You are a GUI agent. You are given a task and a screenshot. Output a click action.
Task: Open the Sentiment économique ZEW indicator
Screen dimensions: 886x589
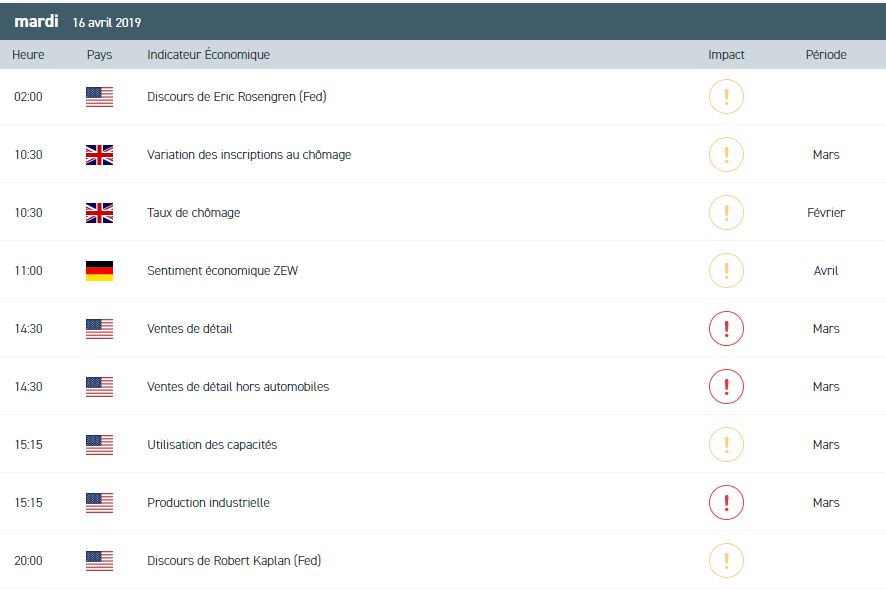pos(222,271)
